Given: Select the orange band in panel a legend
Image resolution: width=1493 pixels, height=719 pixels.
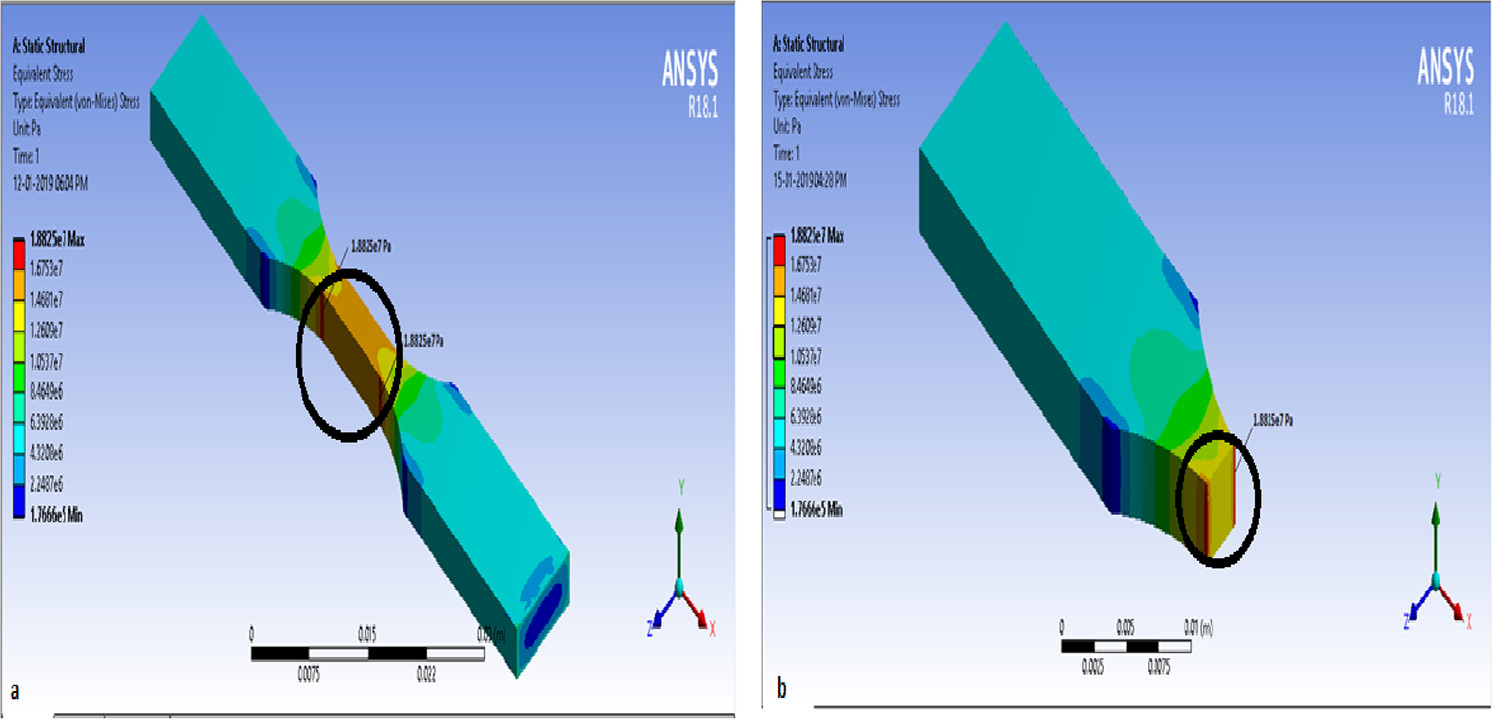Looking at the screenshot, I should point(18,283).
